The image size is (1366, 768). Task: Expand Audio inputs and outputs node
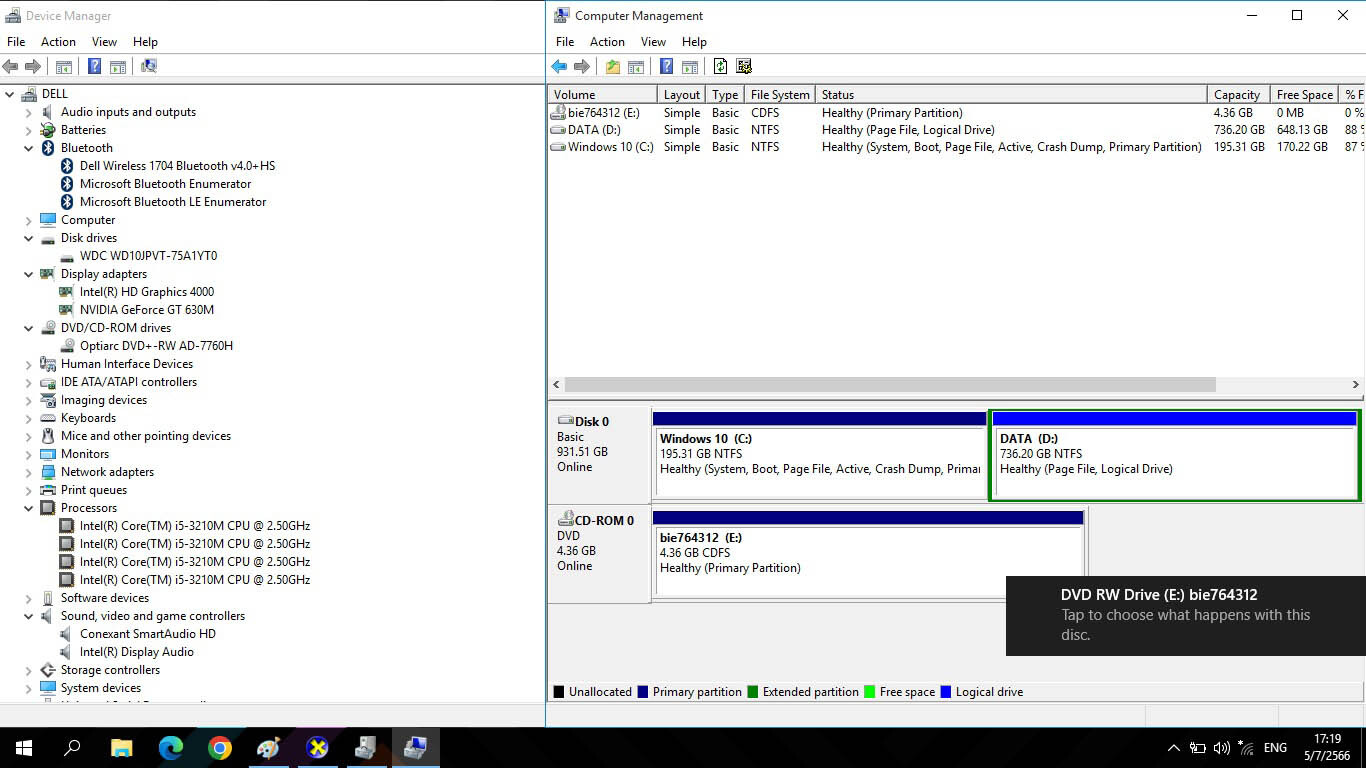[x=29, y=112]
